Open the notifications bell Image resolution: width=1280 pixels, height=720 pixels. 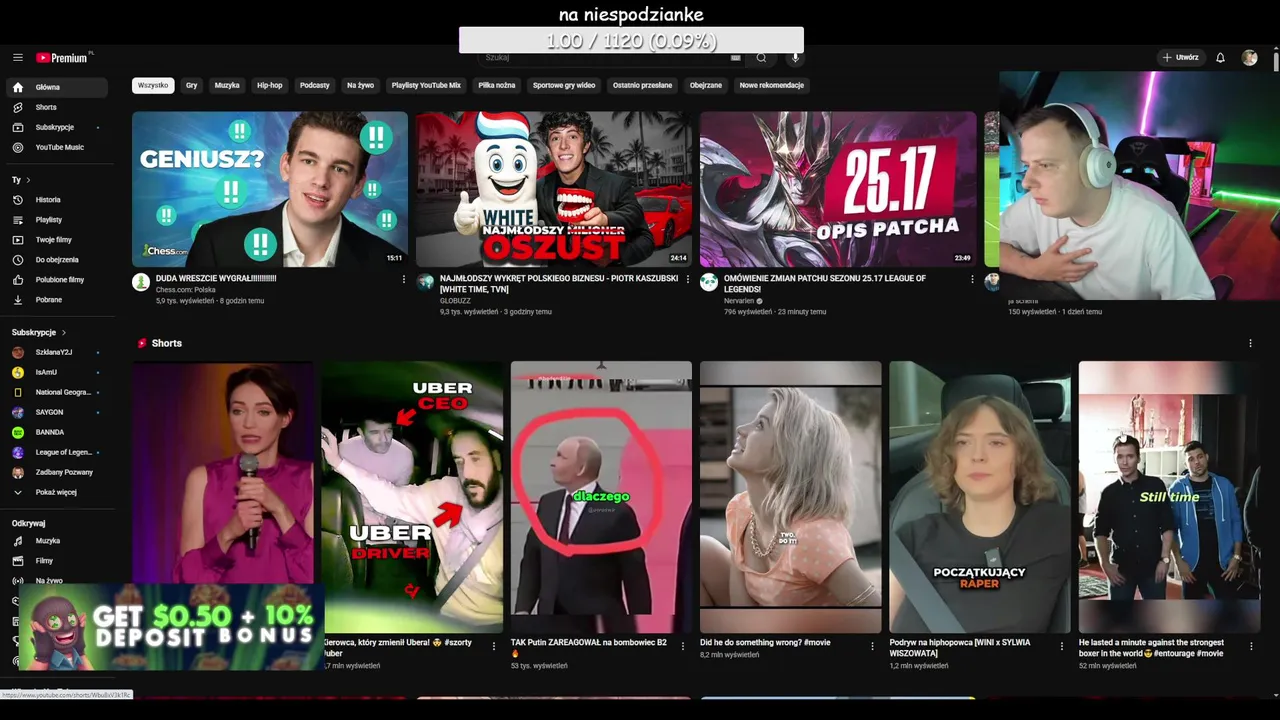1220,58
